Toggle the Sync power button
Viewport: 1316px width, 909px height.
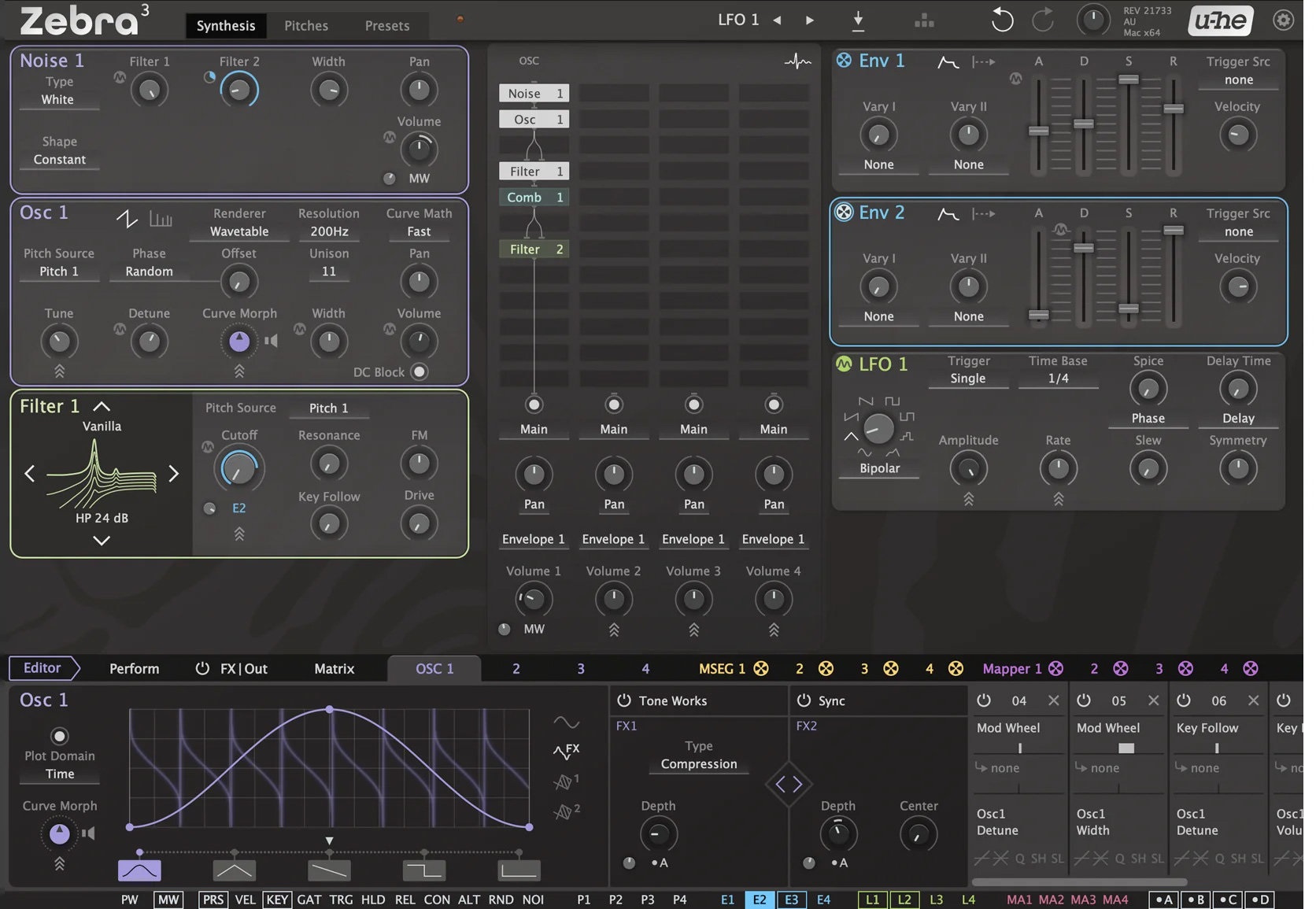pos(804,700)
